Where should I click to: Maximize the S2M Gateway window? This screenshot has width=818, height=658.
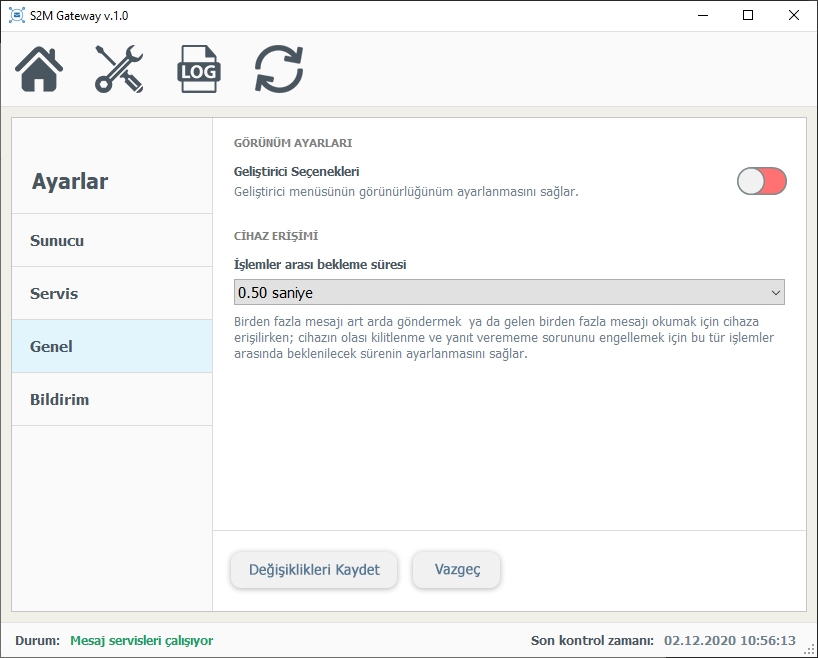(x=748, y=16)
